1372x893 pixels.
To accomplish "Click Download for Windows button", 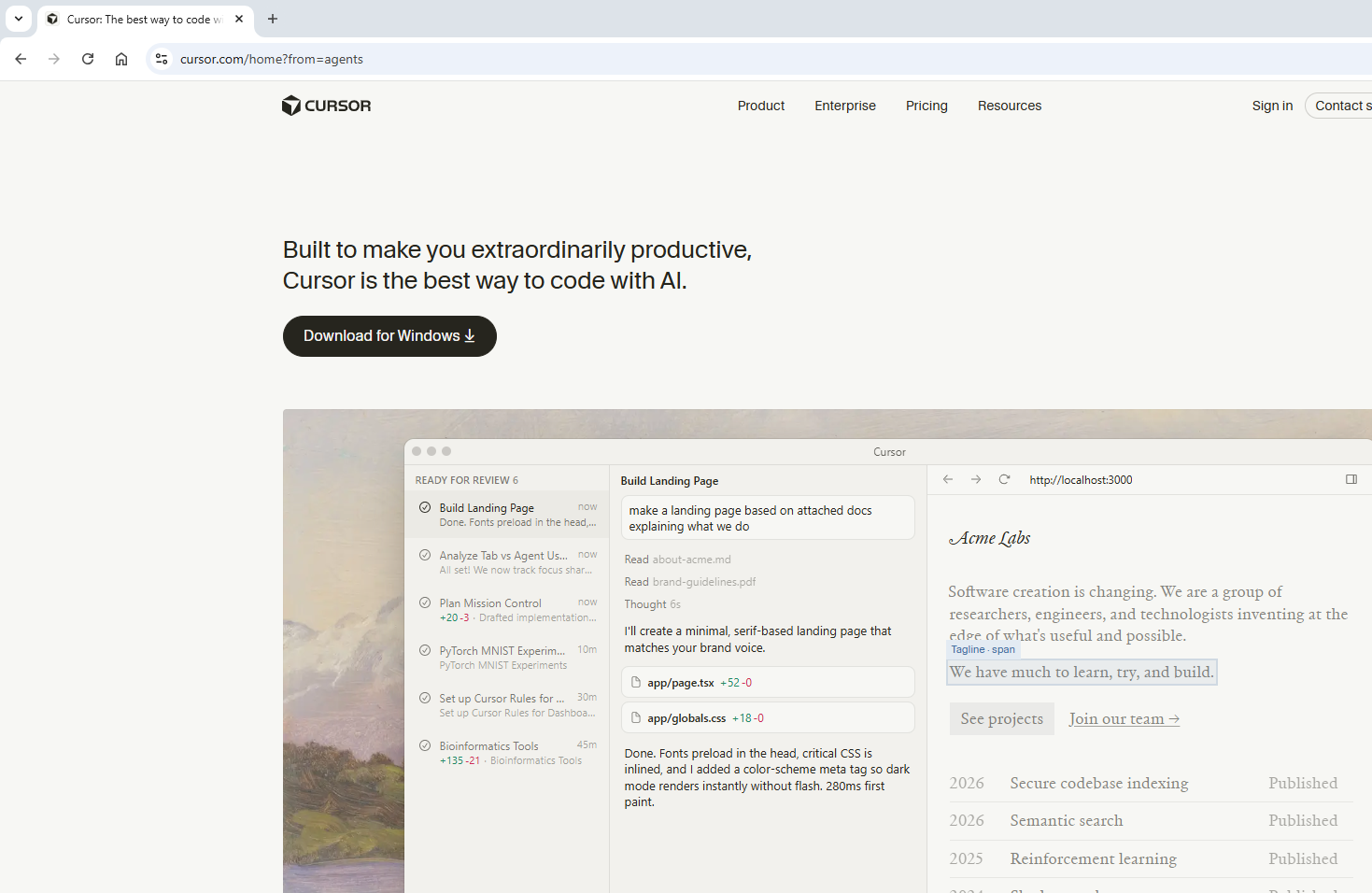I will 389,336.
